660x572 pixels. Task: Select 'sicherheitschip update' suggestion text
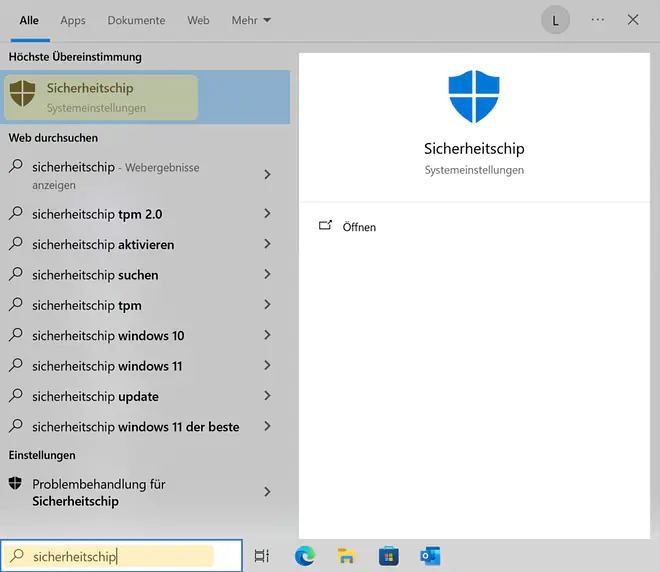(96, 396)
